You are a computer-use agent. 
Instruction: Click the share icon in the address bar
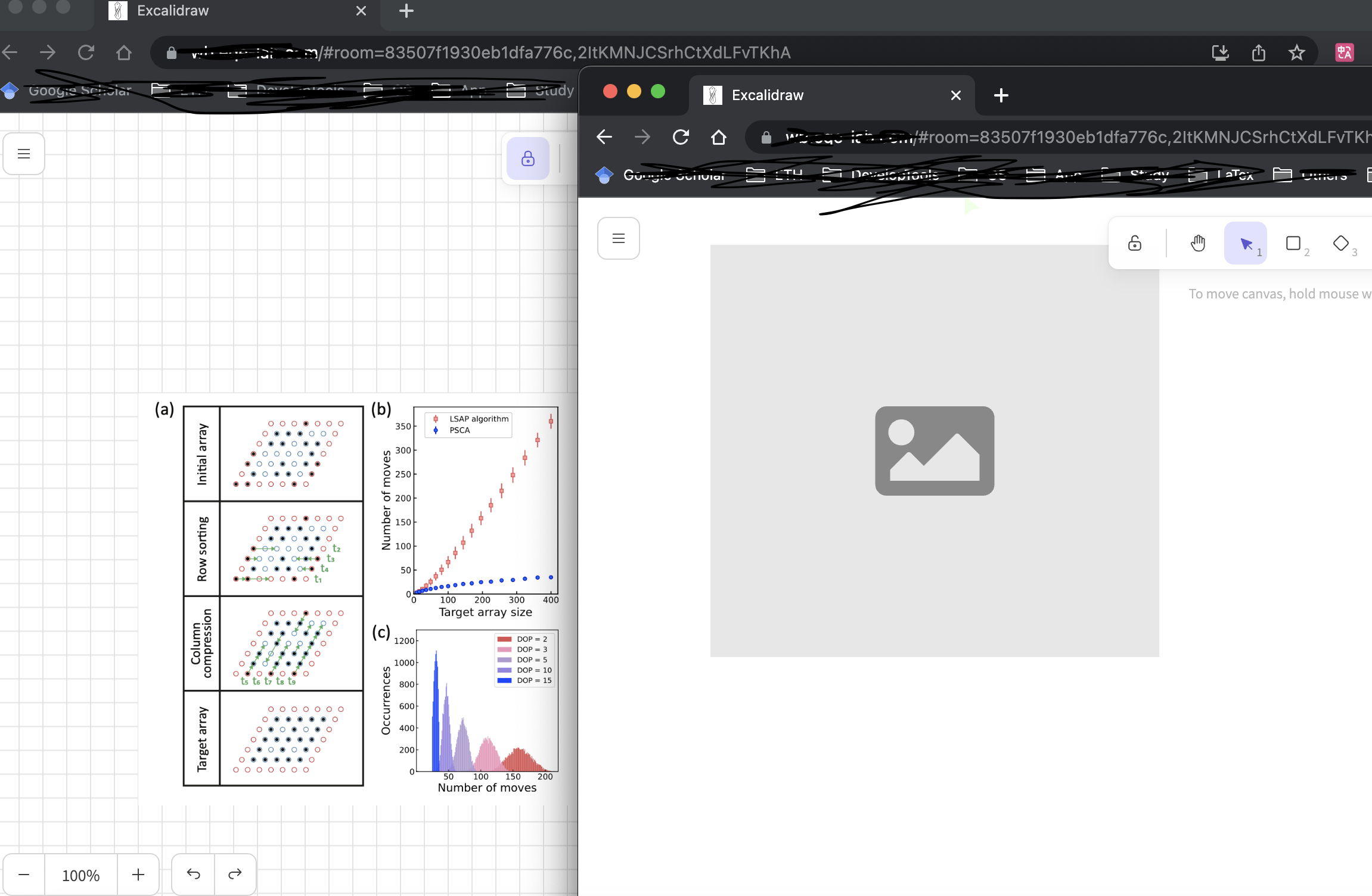click(1258, 52)
